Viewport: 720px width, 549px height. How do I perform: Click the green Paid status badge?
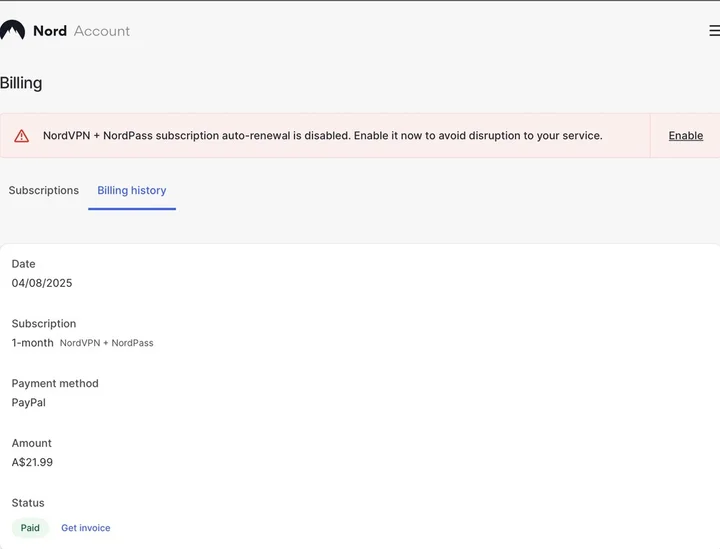coord(30,528)
